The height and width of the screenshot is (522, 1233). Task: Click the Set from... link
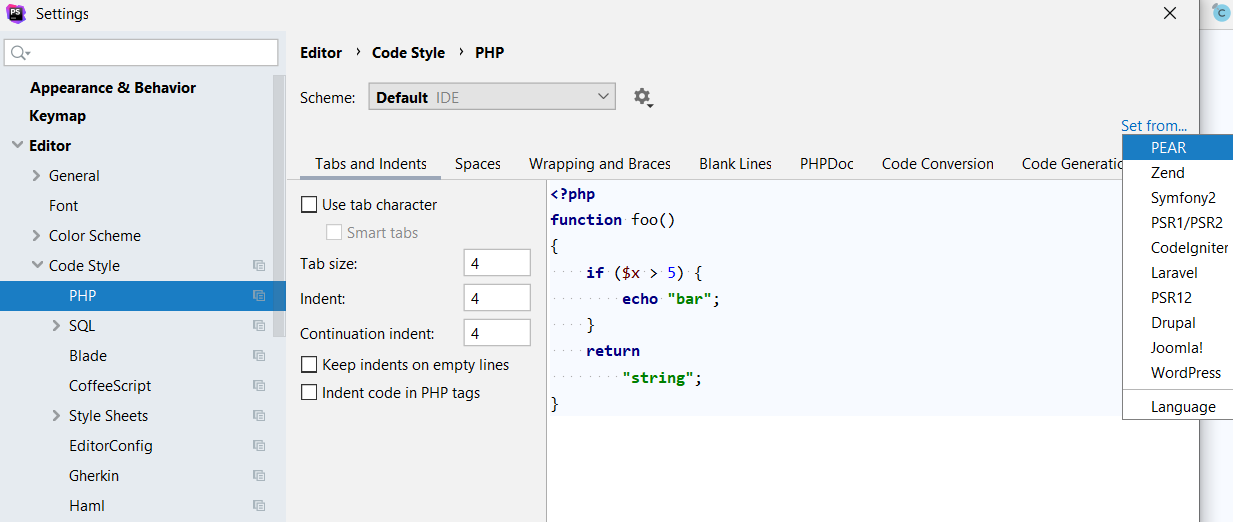pos(1153,126)
